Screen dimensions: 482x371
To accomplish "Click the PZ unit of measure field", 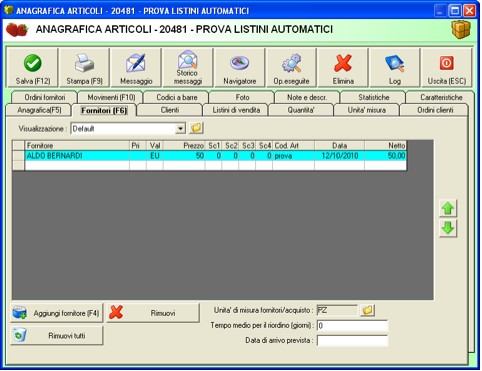I will [x=337, y=310].
